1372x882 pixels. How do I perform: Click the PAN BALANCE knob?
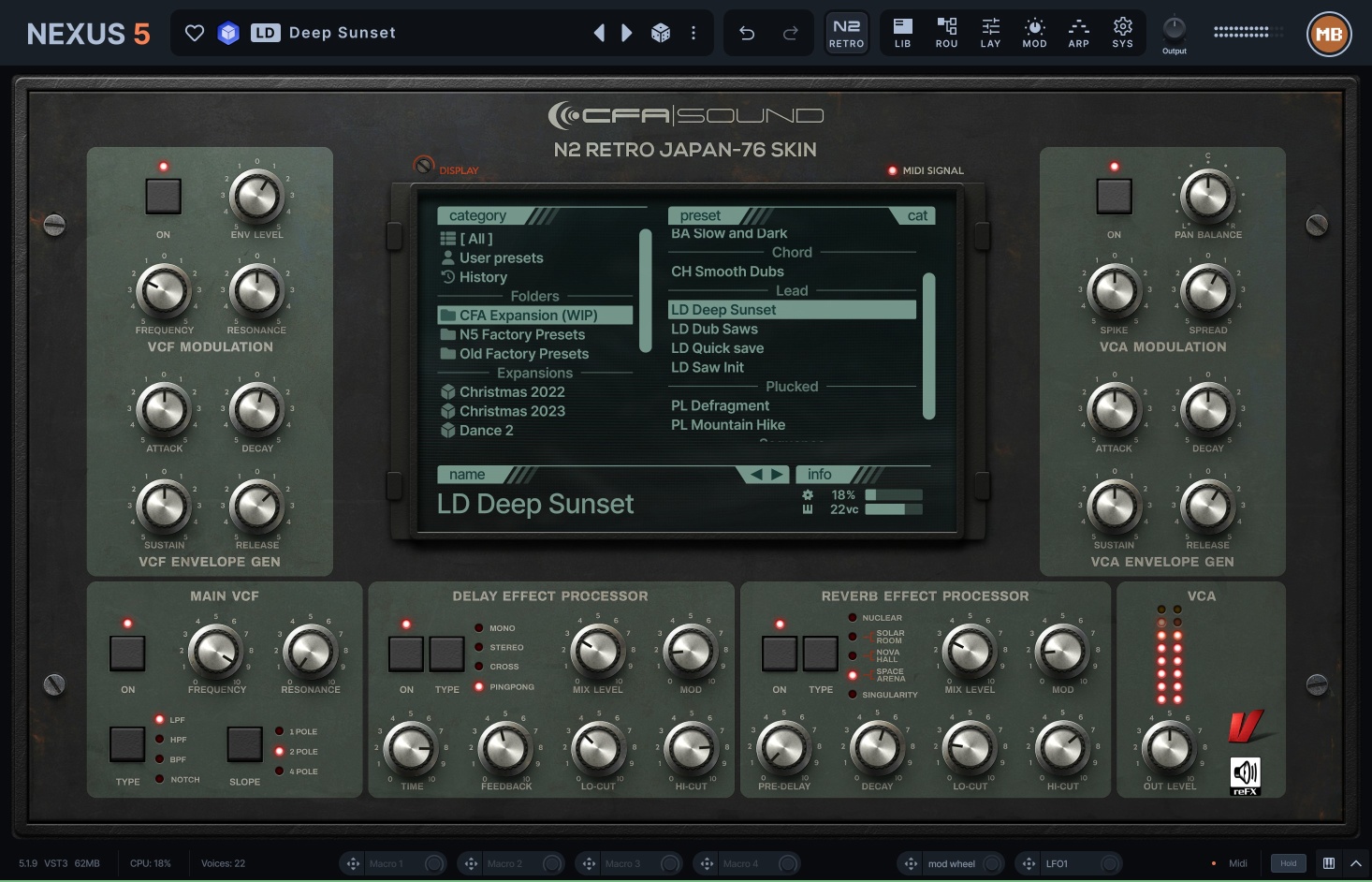coord(1207,196)
